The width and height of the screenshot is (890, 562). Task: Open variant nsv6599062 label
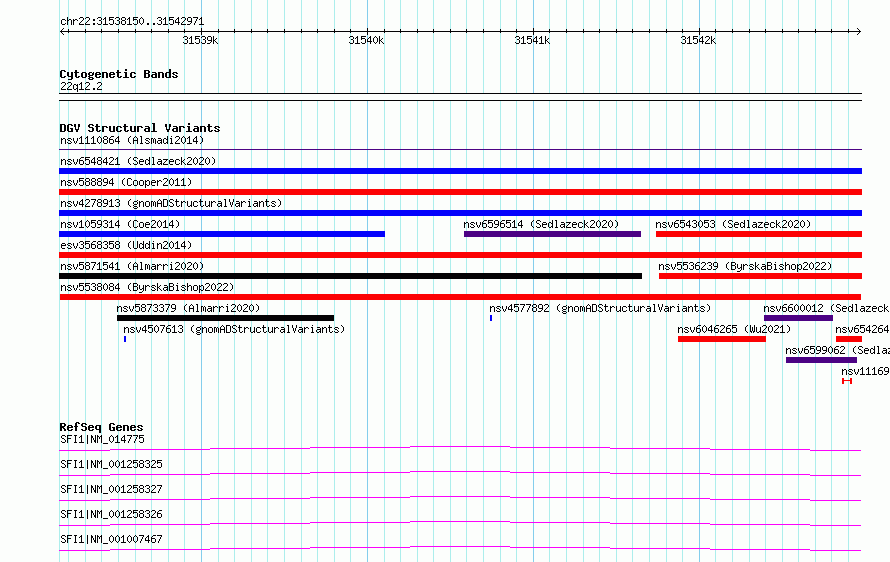837,350
